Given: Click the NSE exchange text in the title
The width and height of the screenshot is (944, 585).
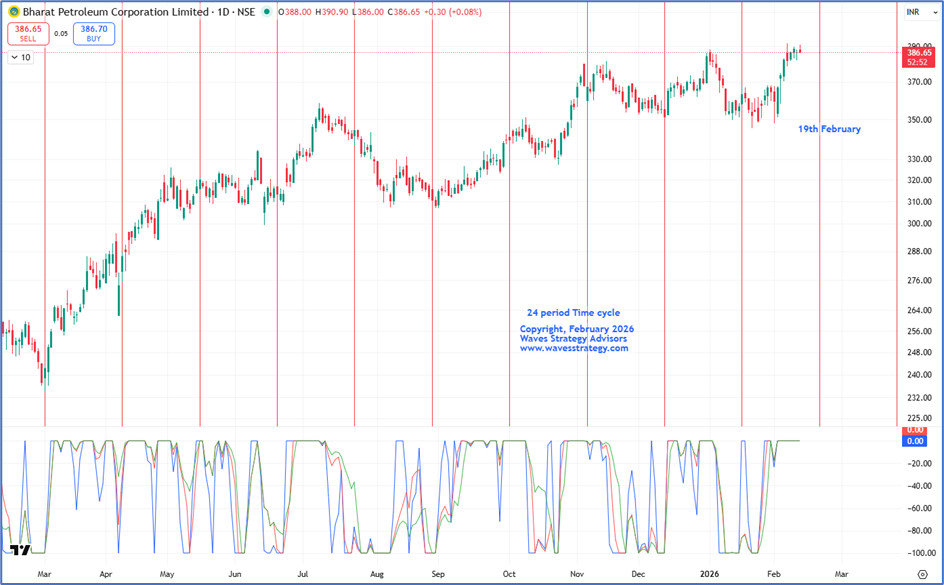Looking at the screenshot, I should 246,12.
